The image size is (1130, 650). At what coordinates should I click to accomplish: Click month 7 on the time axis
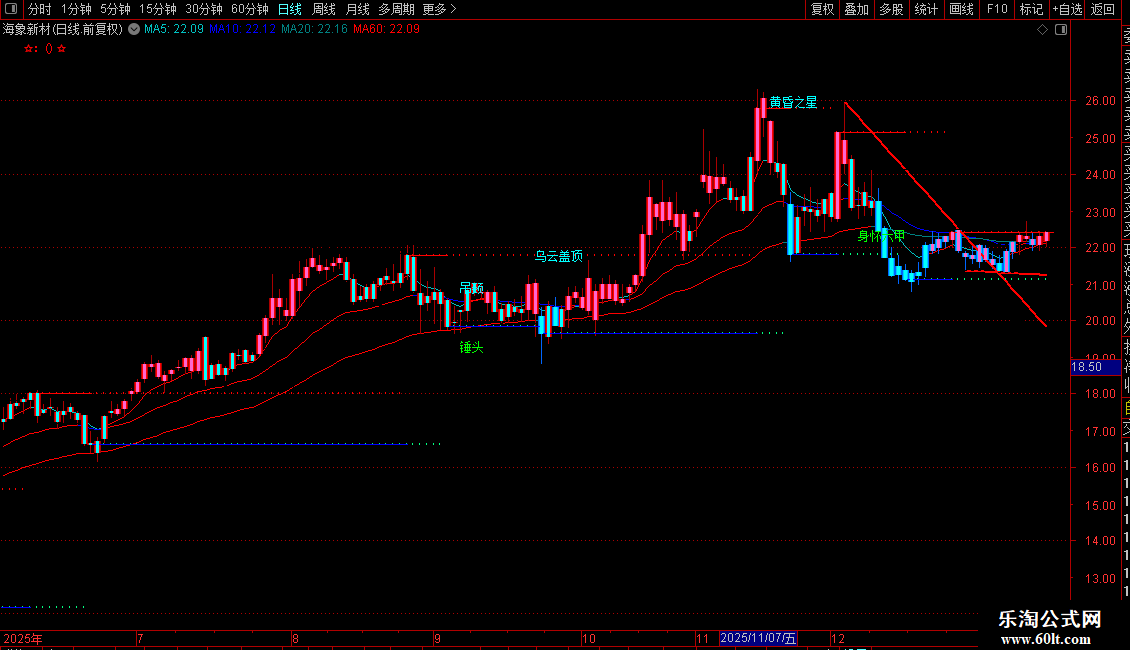pos(140,638)
